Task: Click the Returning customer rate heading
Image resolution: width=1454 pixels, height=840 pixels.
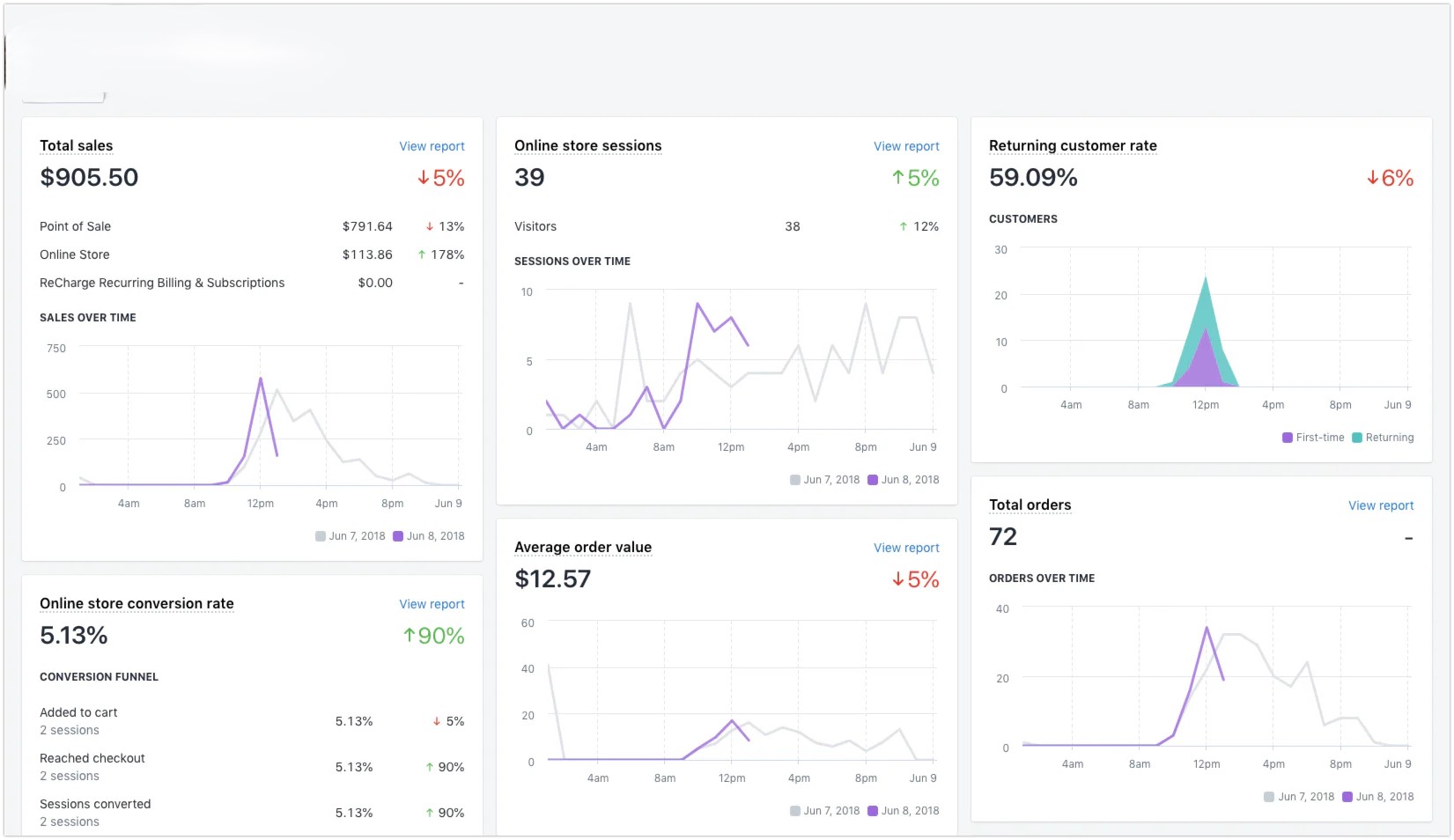Action: [x=1073, y=145]
